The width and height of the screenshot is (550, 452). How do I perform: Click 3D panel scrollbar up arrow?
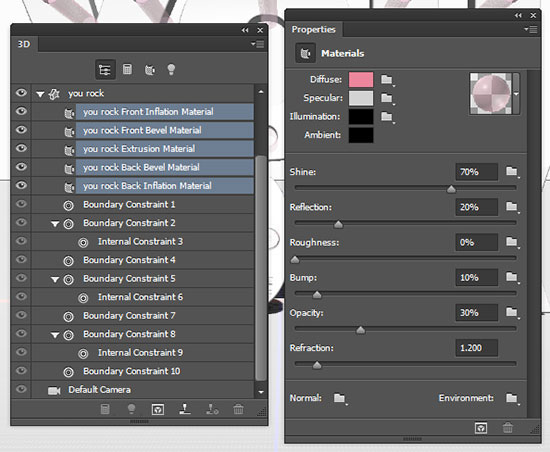tap(261, 92)
